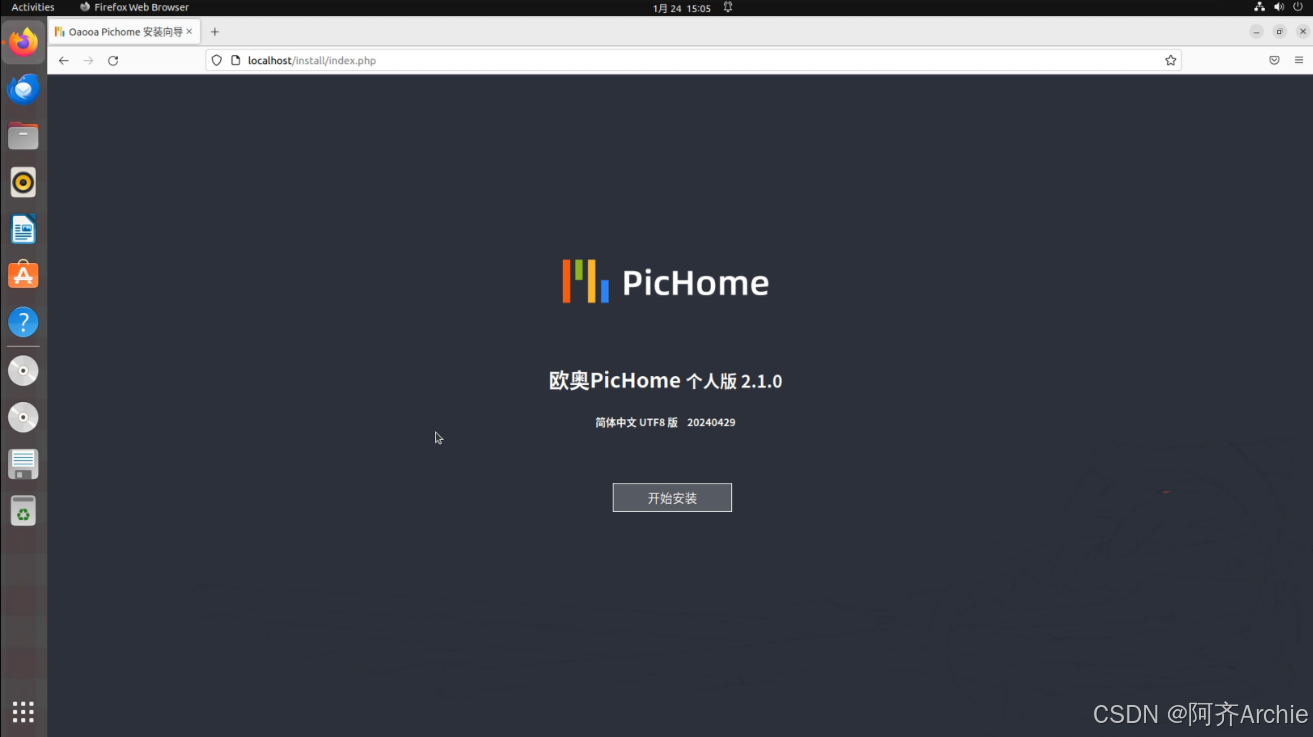Launch LibreOffice Writer from the dock
This screenshot has width=1313, height=737.
(x=23, y=229)
